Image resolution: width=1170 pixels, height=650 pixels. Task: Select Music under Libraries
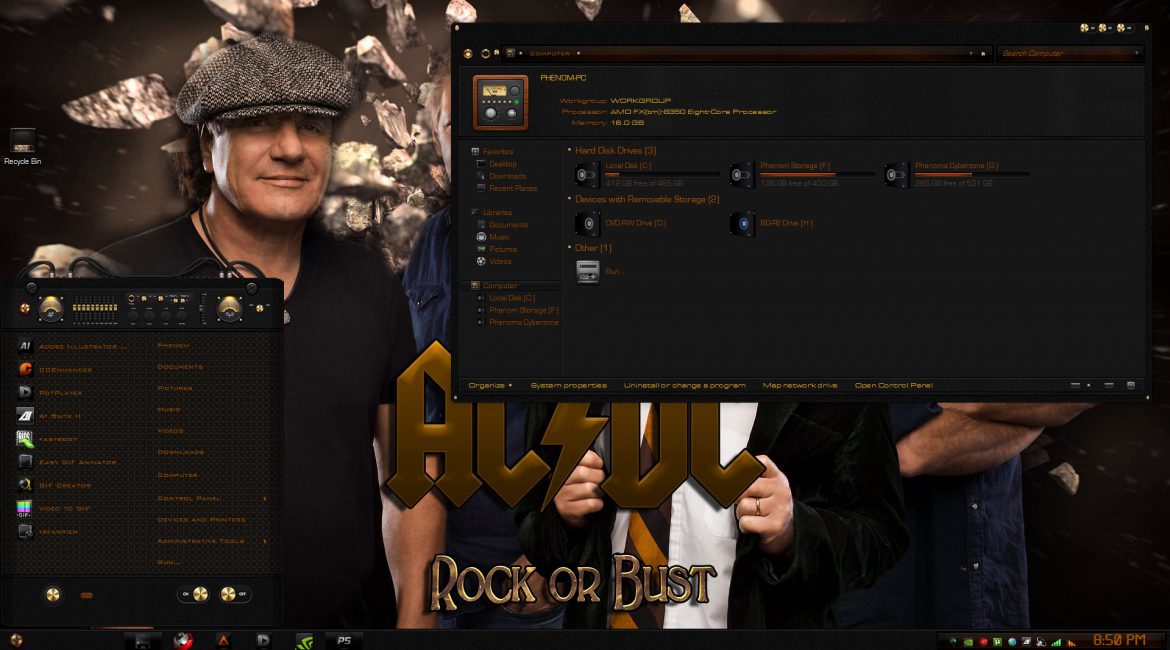click(x=499, y=237)
